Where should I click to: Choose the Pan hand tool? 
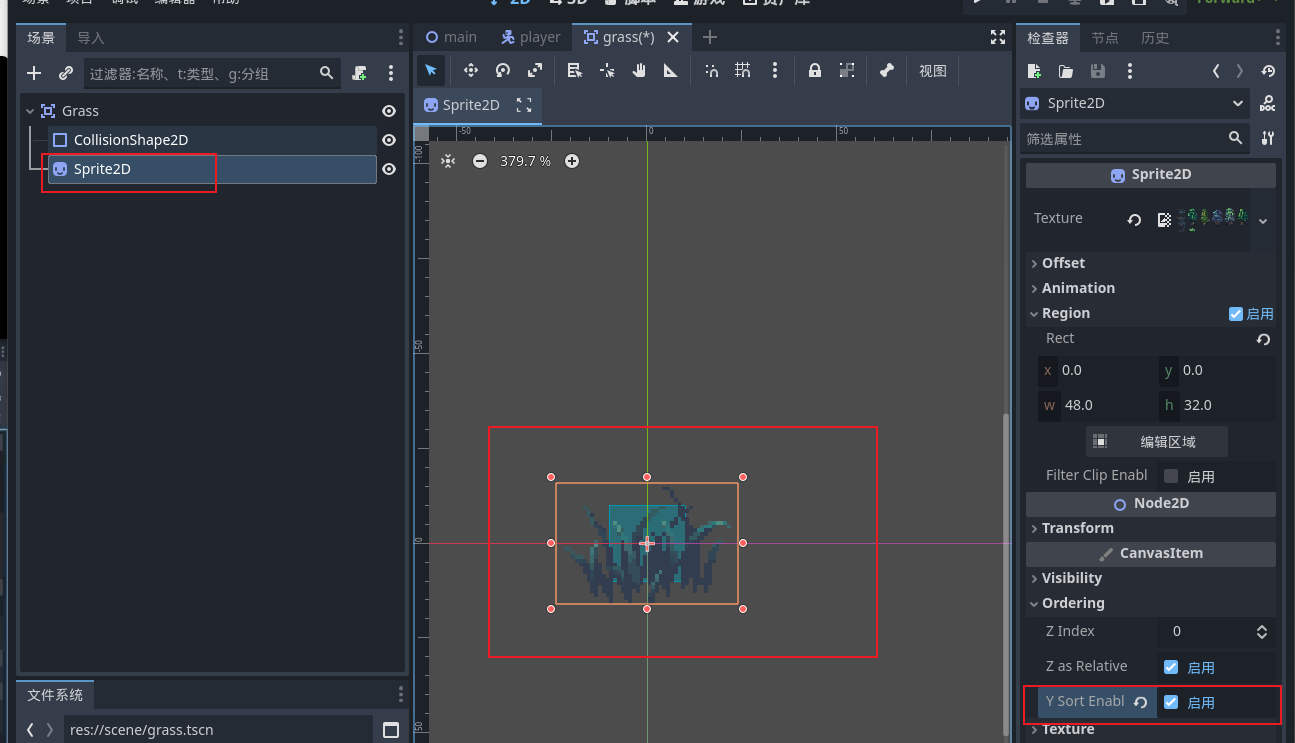tap(639, 70)
